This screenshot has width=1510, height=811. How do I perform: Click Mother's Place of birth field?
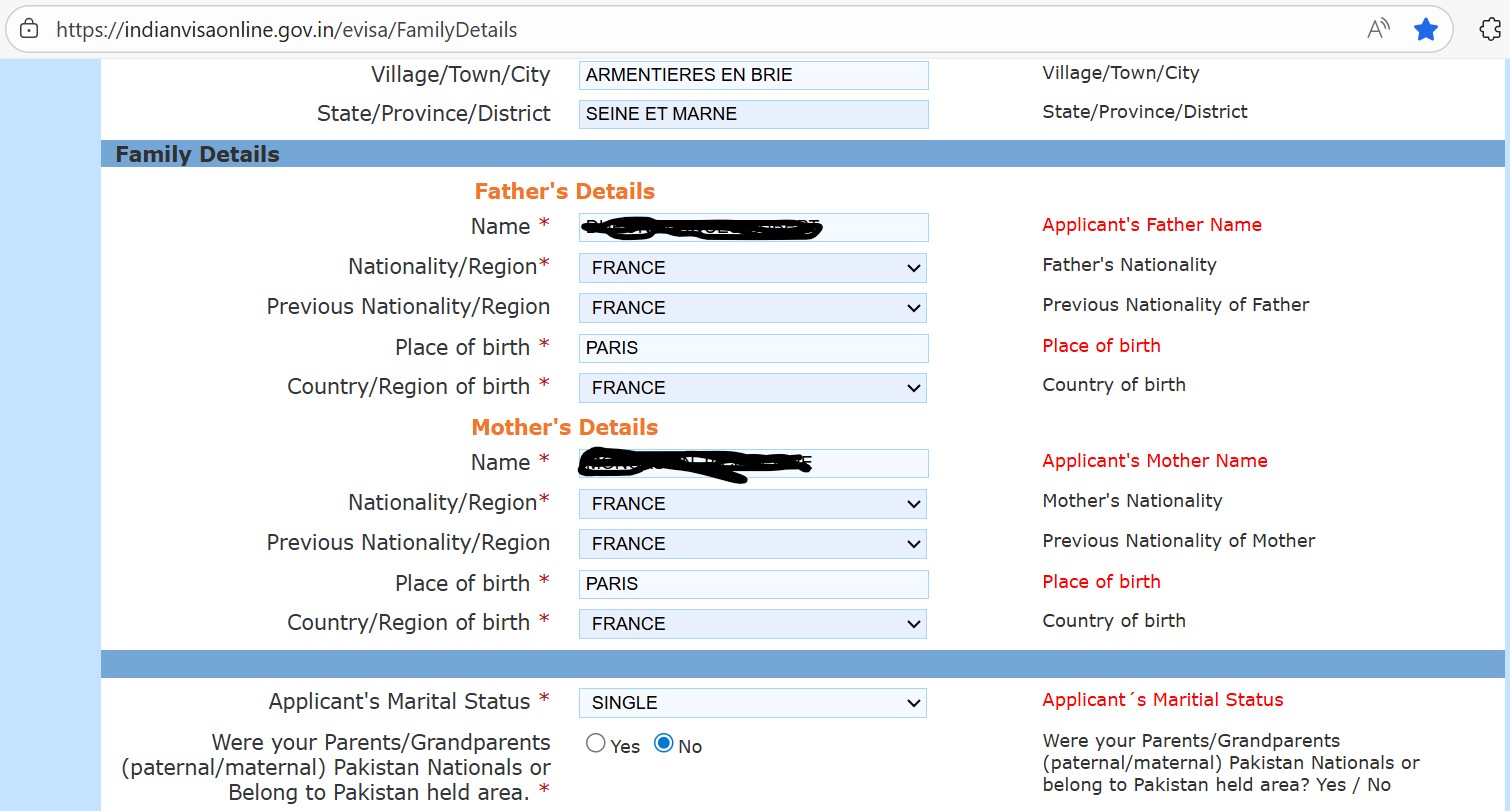pos(753,584)
